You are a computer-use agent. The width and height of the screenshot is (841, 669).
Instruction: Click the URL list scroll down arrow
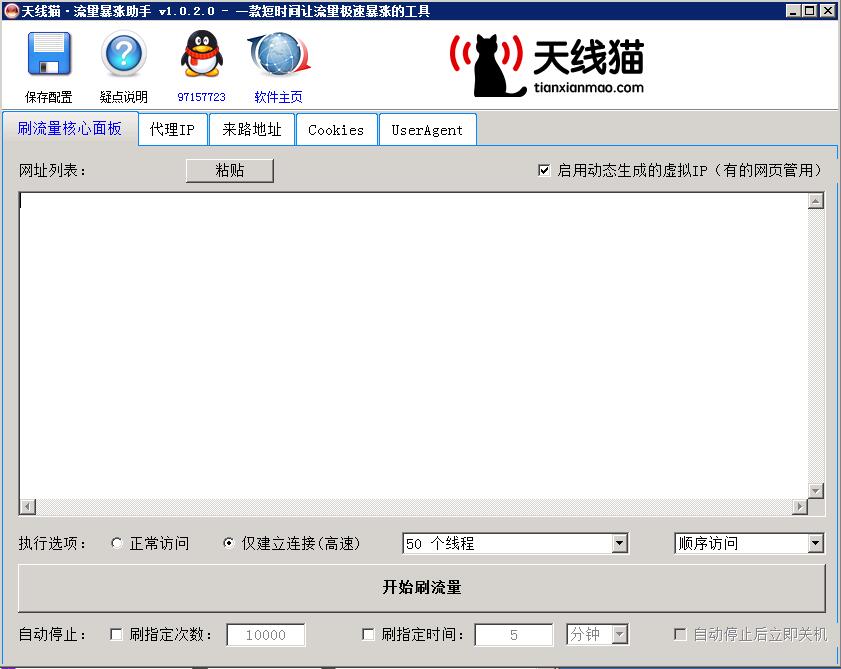pyautogui.click(x=816, y=491)
